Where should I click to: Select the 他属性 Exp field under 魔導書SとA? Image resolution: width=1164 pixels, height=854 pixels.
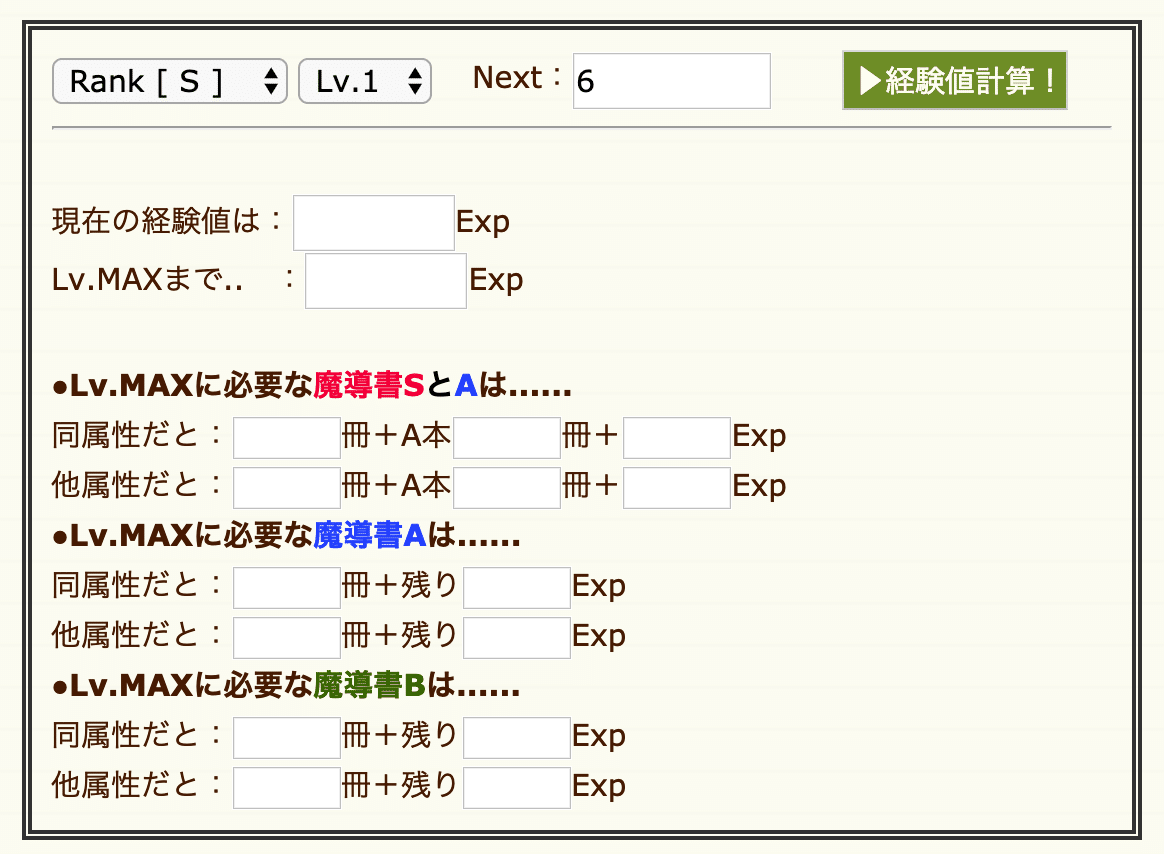click(676, 487)
